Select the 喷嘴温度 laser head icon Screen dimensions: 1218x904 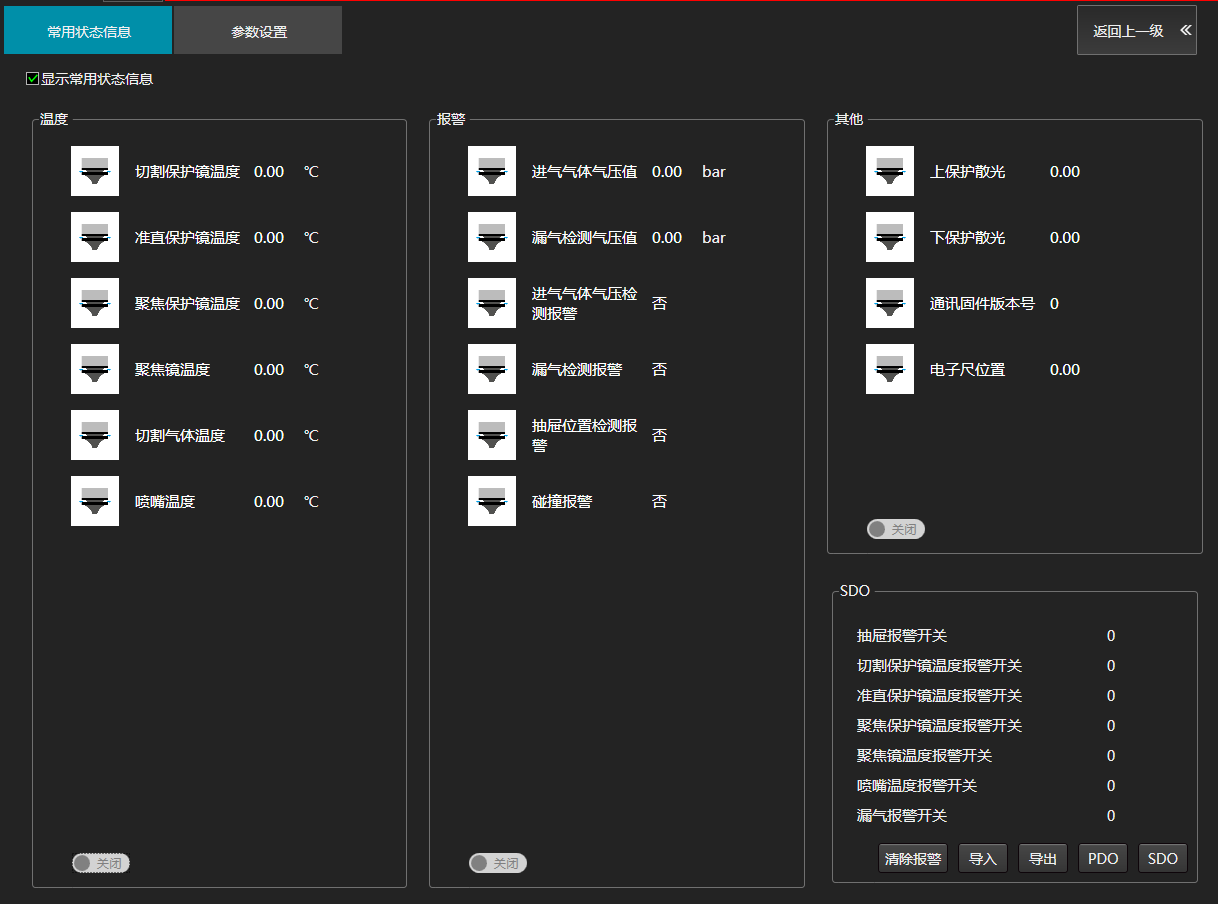[95, 501]
